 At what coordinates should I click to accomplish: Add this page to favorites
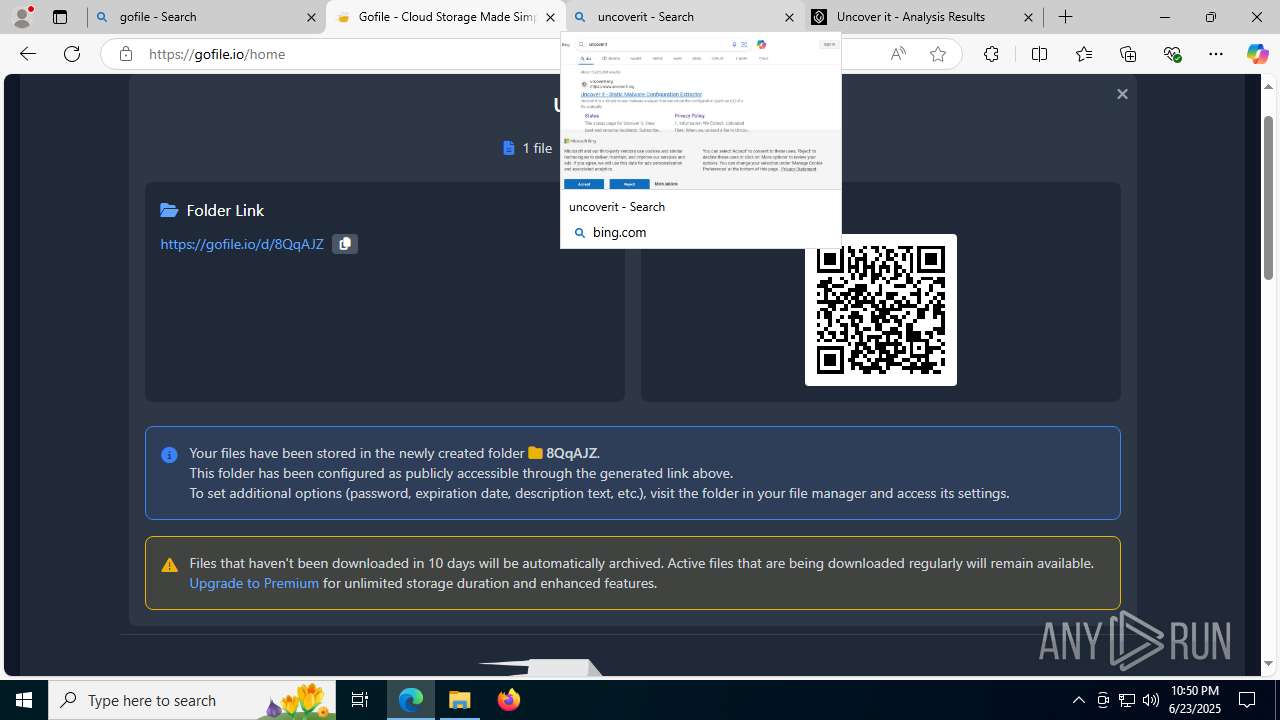pyautogui.click(x=938, y=54)
